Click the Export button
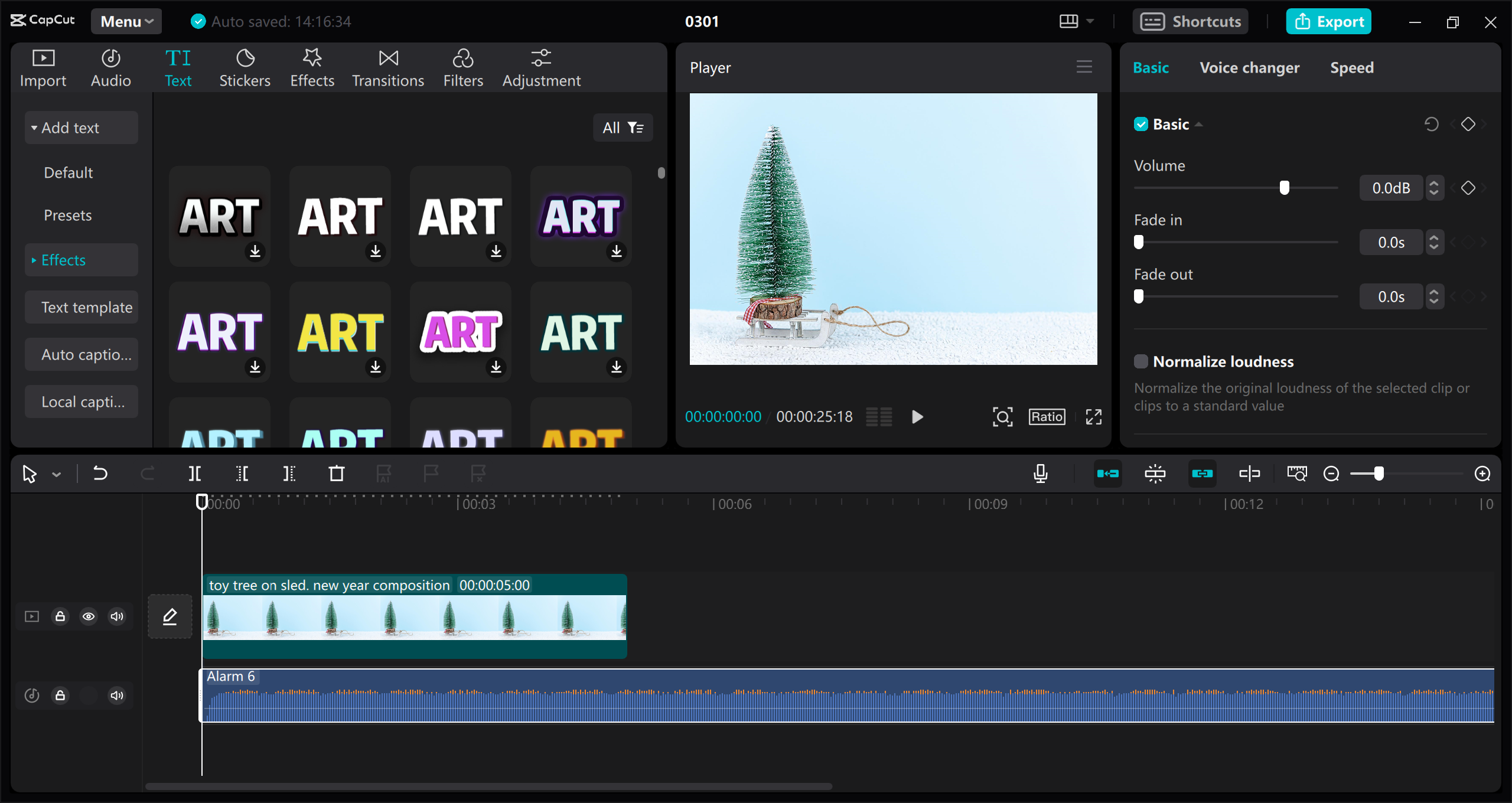Screen dimensions: 1512x803 point(1328,21)
